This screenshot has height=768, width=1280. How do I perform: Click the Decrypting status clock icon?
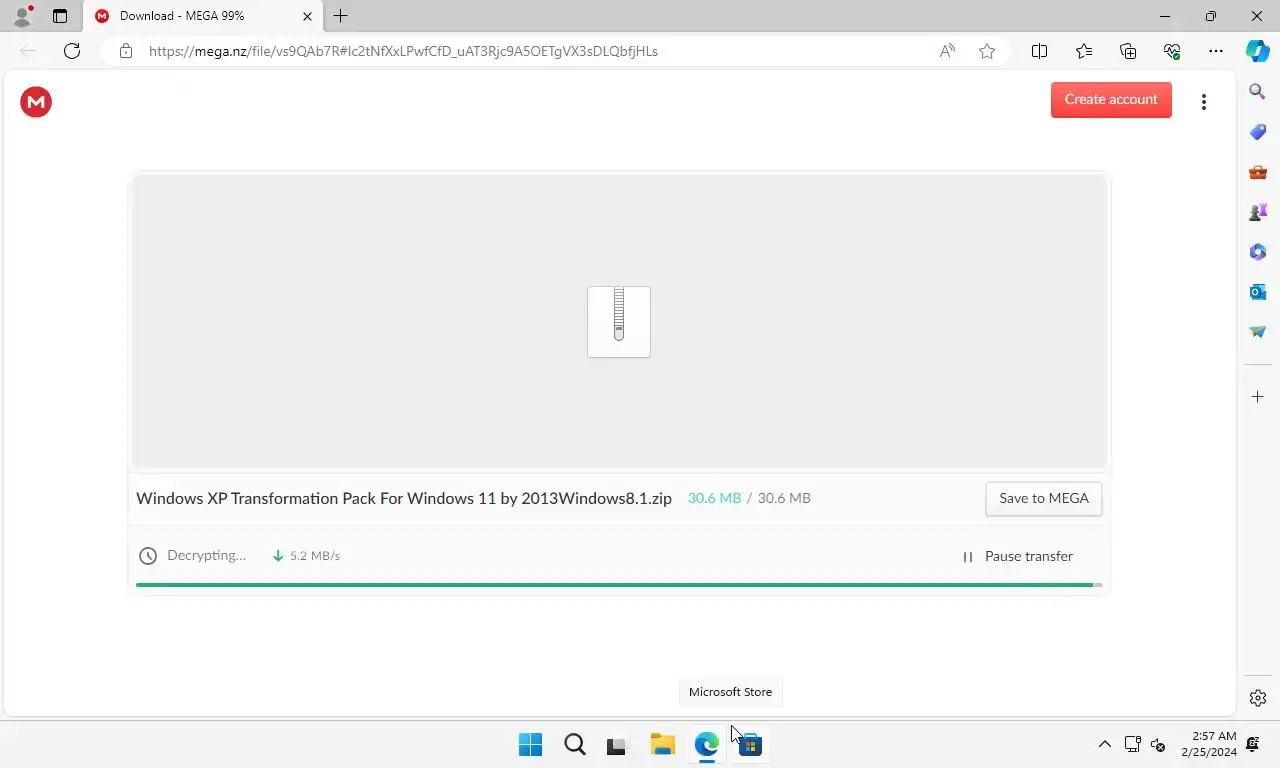point(148,556)
